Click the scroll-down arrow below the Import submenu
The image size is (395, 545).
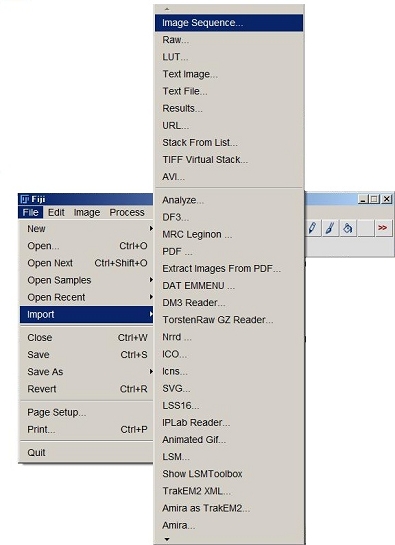tap(167, 539)
